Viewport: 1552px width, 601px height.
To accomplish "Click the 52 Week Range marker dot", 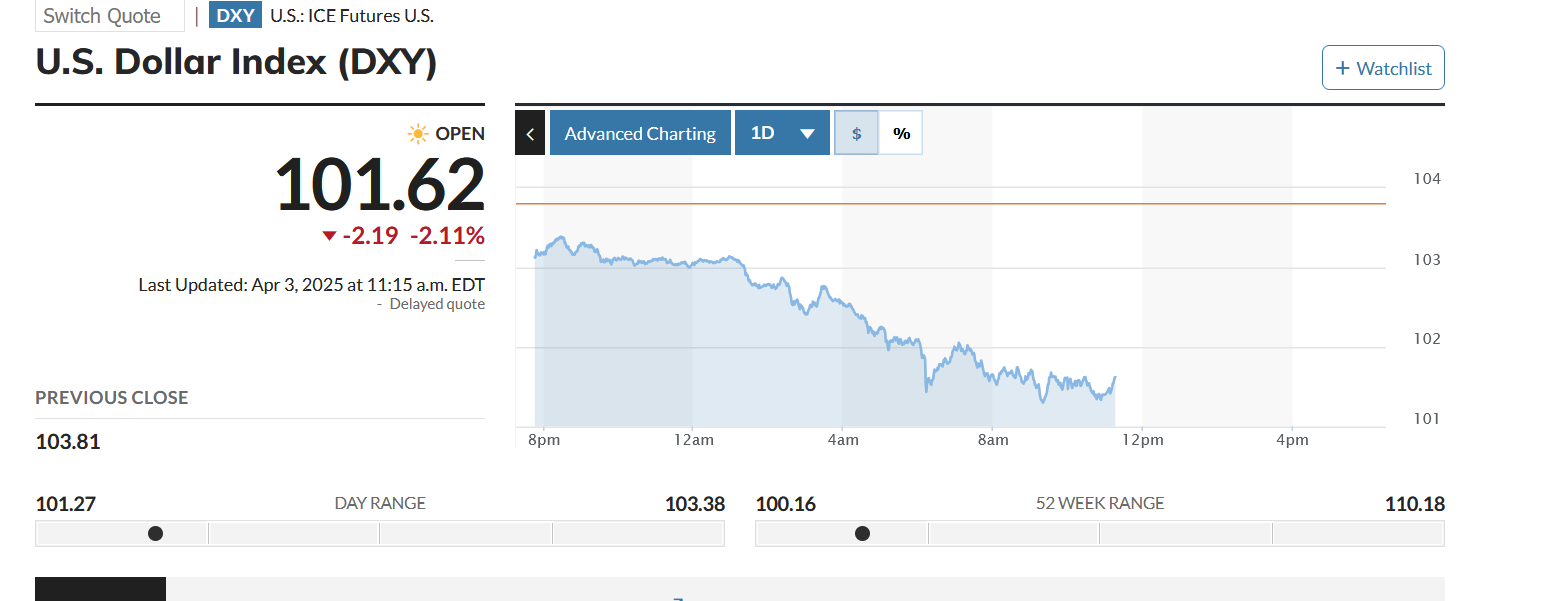I will click(862, 534).
